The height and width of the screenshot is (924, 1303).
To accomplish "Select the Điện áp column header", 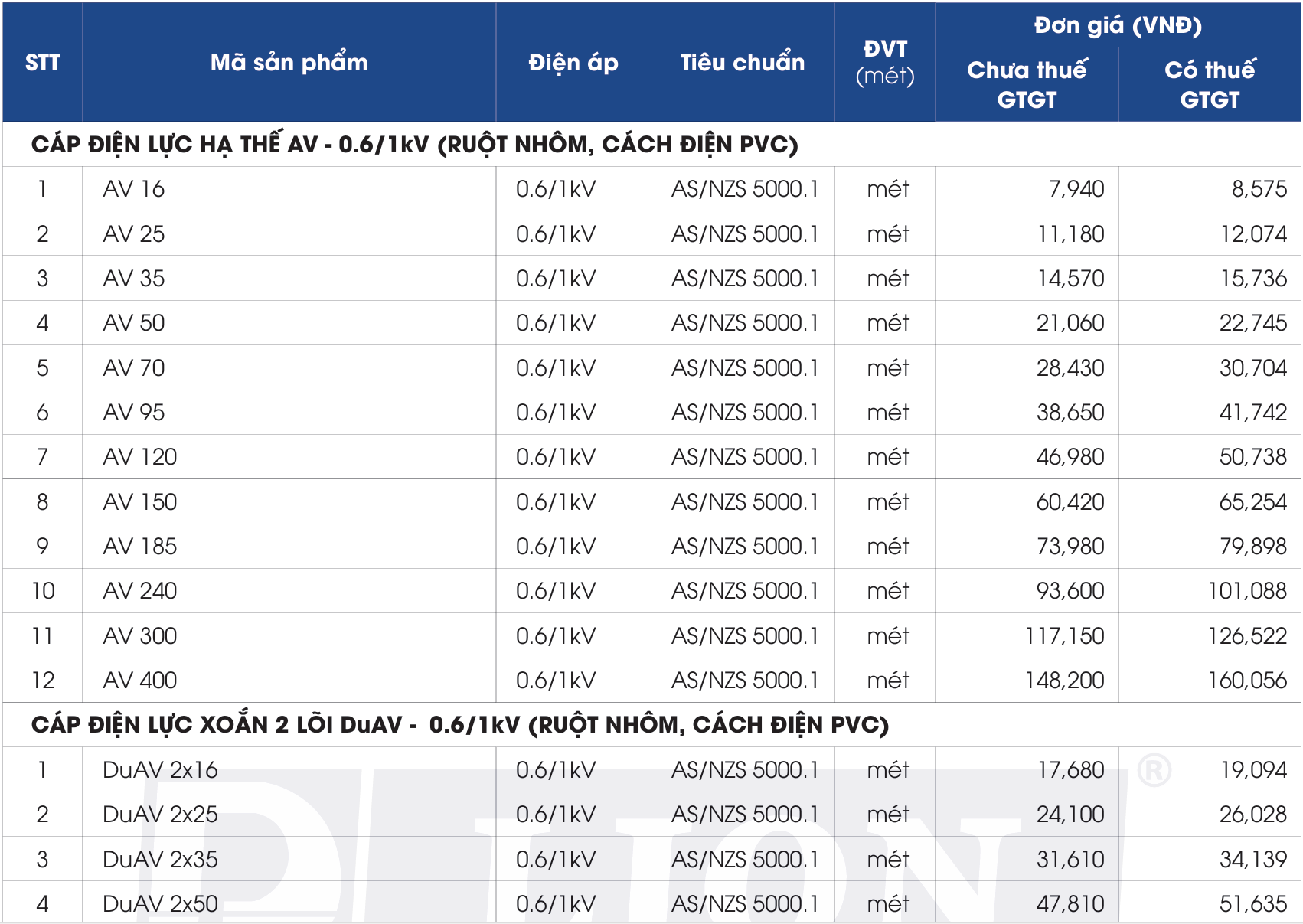I will [x=573, y=63].
